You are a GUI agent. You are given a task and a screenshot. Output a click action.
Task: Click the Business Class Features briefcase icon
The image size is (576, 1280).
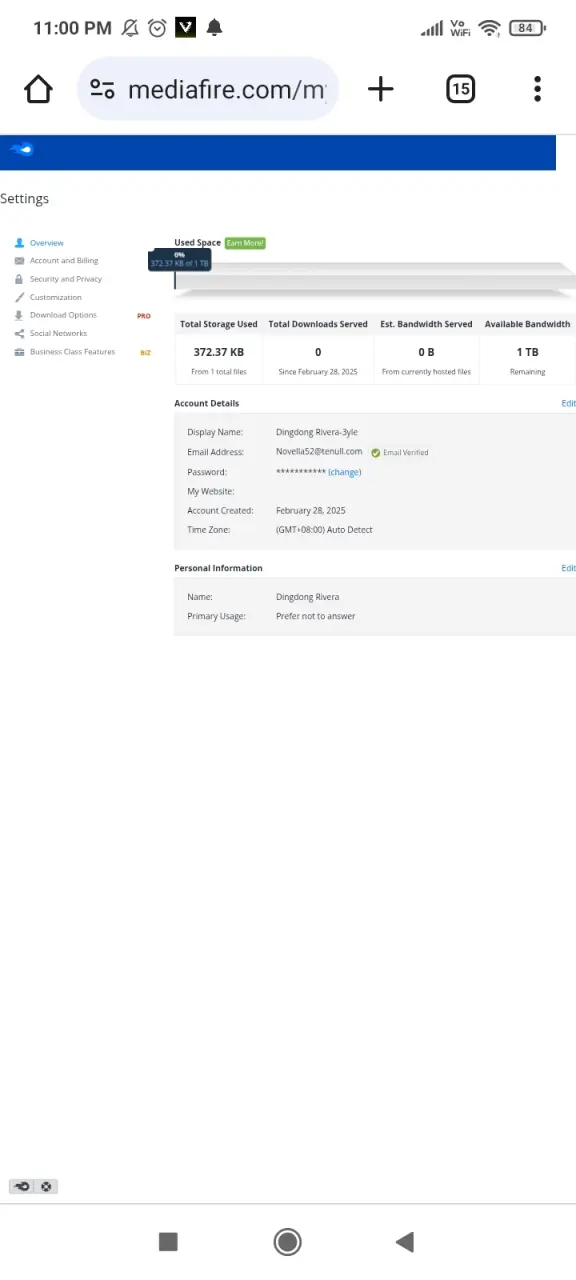19,352
